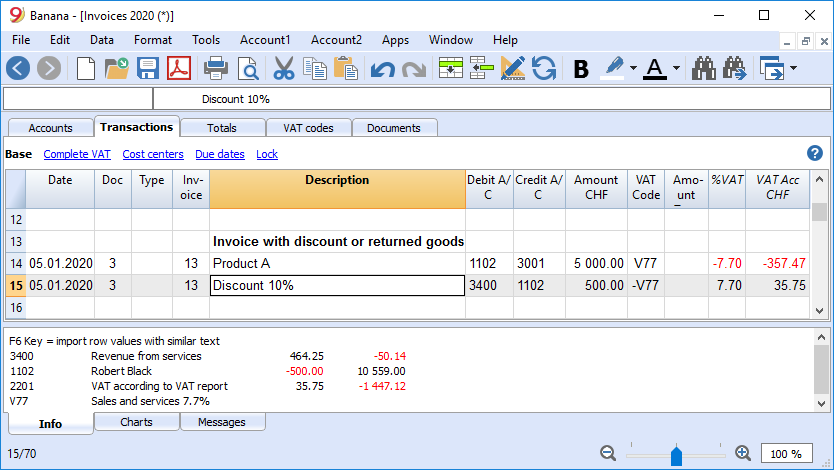
Task: Open the Account2 menu
Action: tap(336, 40)
